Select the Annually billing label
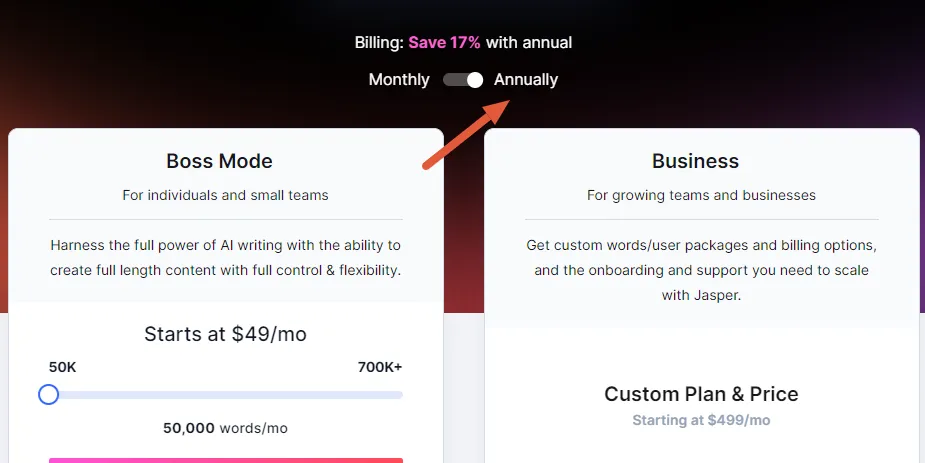This screenshot has width=925, height=463. tap(526, 80)
